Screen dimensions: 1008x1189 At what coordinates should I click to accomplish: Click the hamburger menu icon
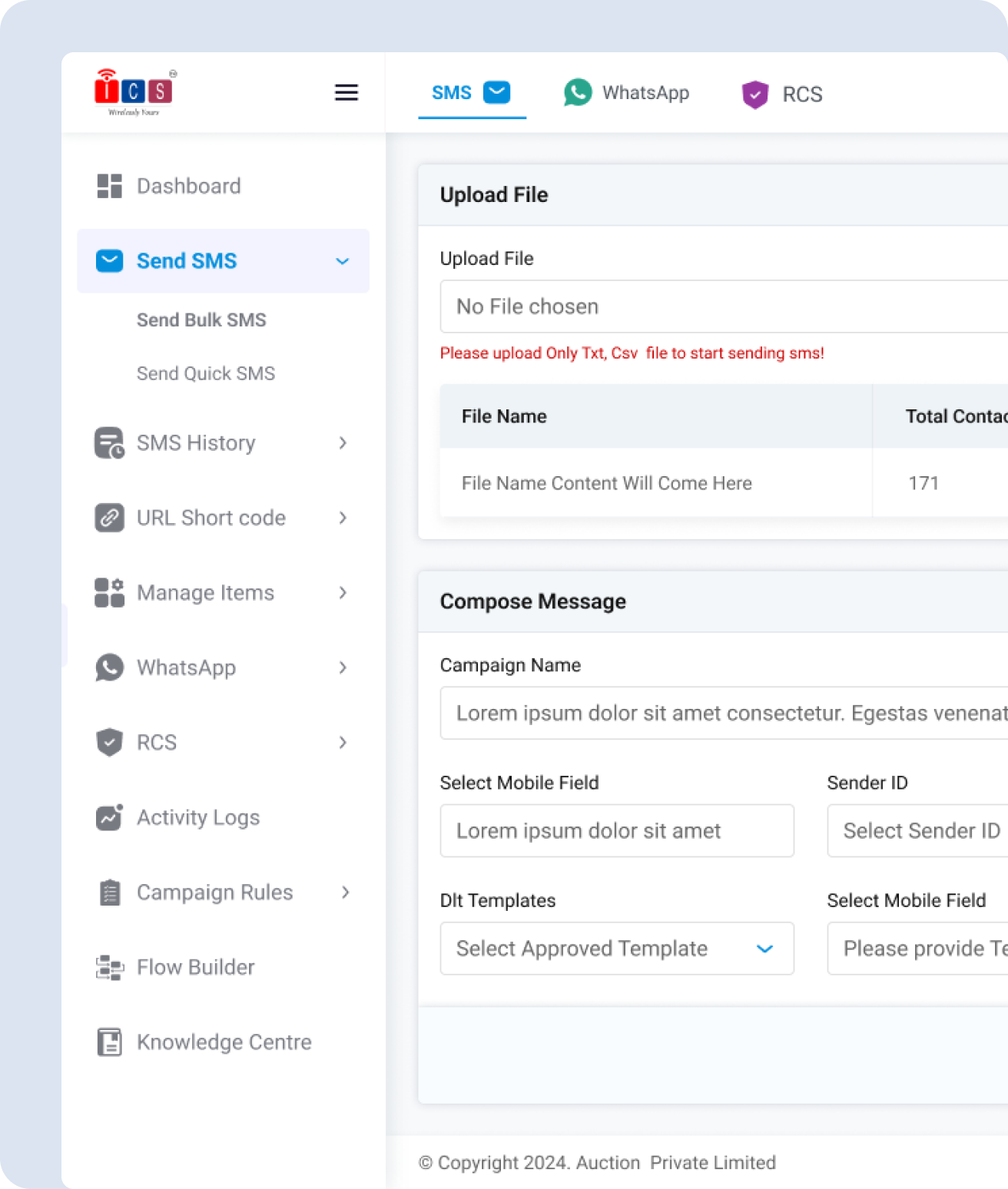point(346,93)
